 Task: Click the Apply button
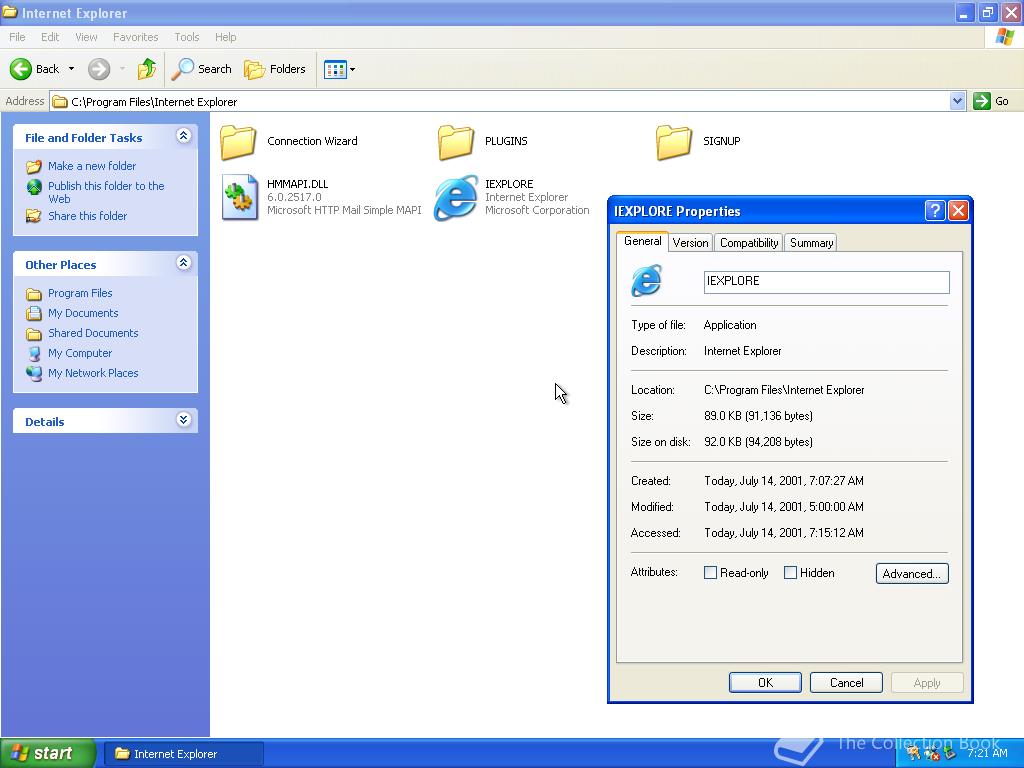(x=927, y=682)
